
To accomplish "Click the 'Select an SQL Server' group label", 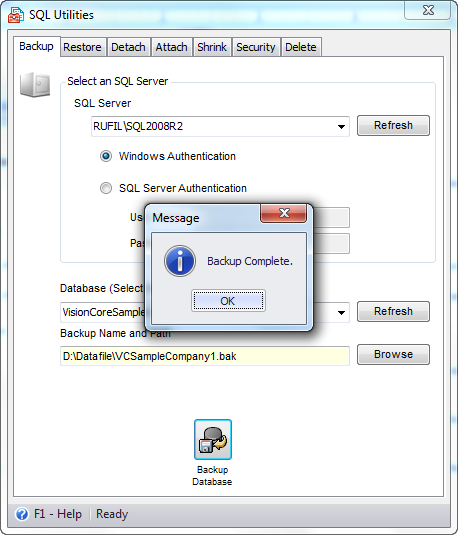I will tap(117, 81).
